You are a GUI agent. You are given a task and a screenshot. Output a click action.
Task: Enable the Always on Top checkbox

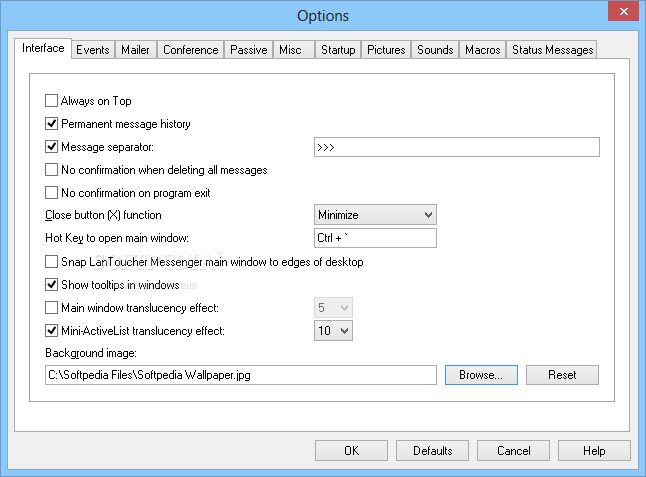click(52, 101)
